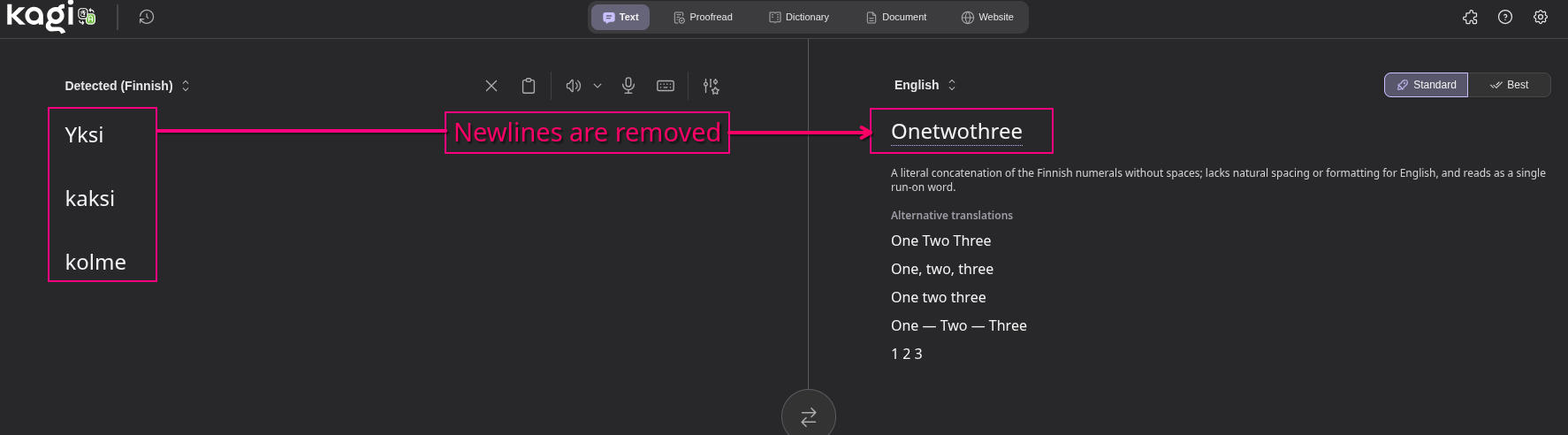The image size is (1568, 435).
Task: Select Standard translation quality
Action: click(1426, 85)
